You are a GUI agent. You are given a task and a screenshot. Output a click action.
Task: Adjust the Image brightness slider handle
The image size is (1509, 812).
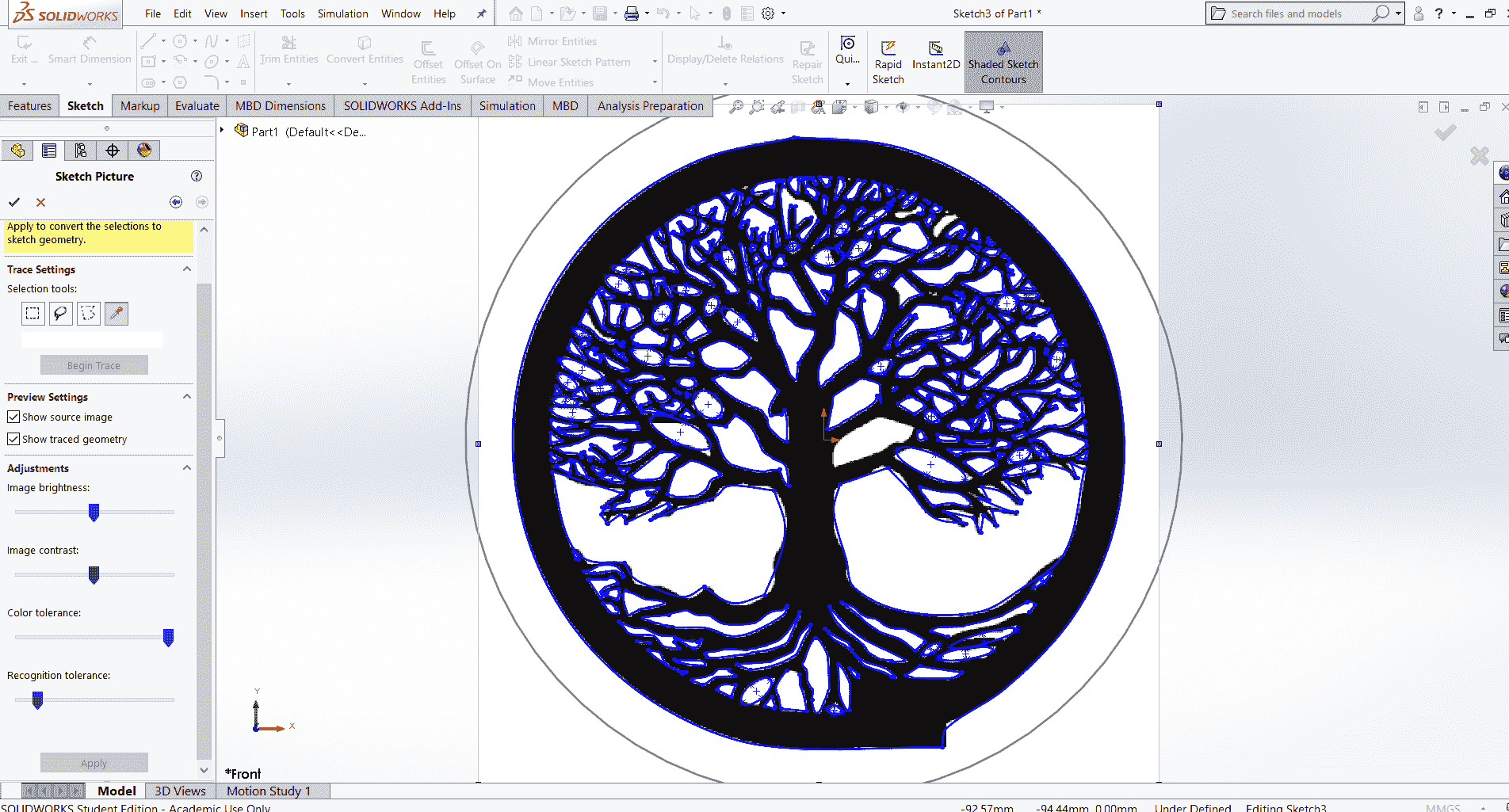94,513
